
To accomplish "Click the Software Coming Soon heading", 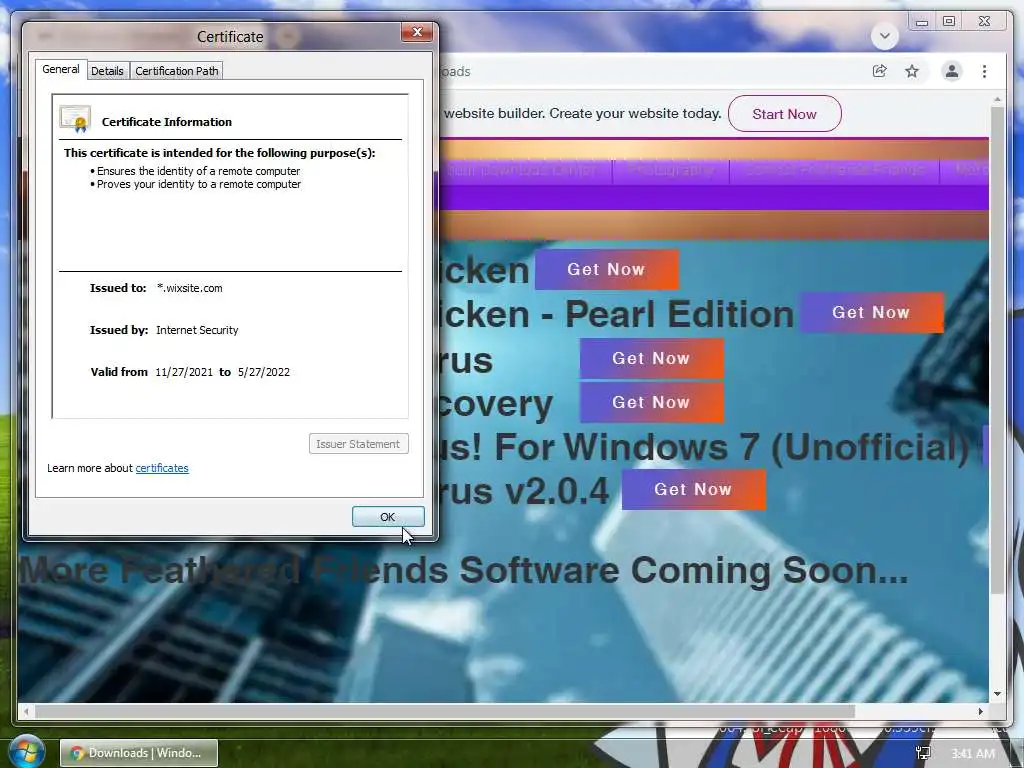I will point(464,570).
